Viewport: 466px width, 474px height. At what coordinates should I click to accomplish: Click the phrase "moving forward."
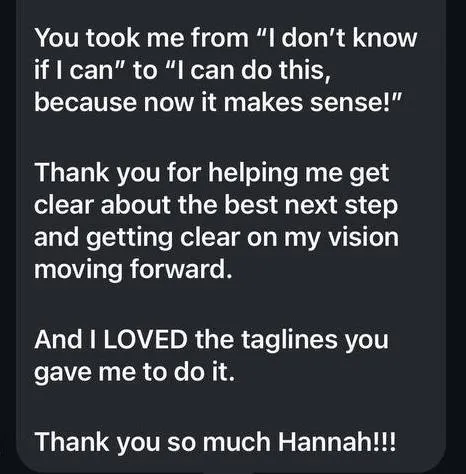(x=133, y=269)
